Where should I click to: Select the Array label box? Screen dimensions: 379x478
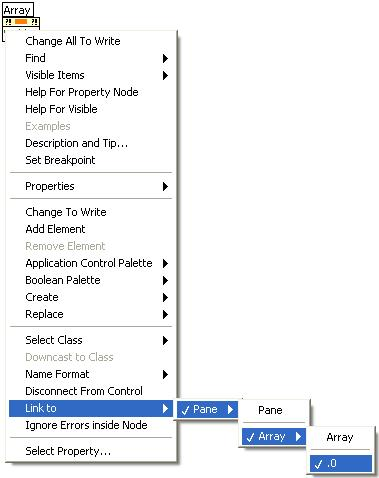click(18, 10)
